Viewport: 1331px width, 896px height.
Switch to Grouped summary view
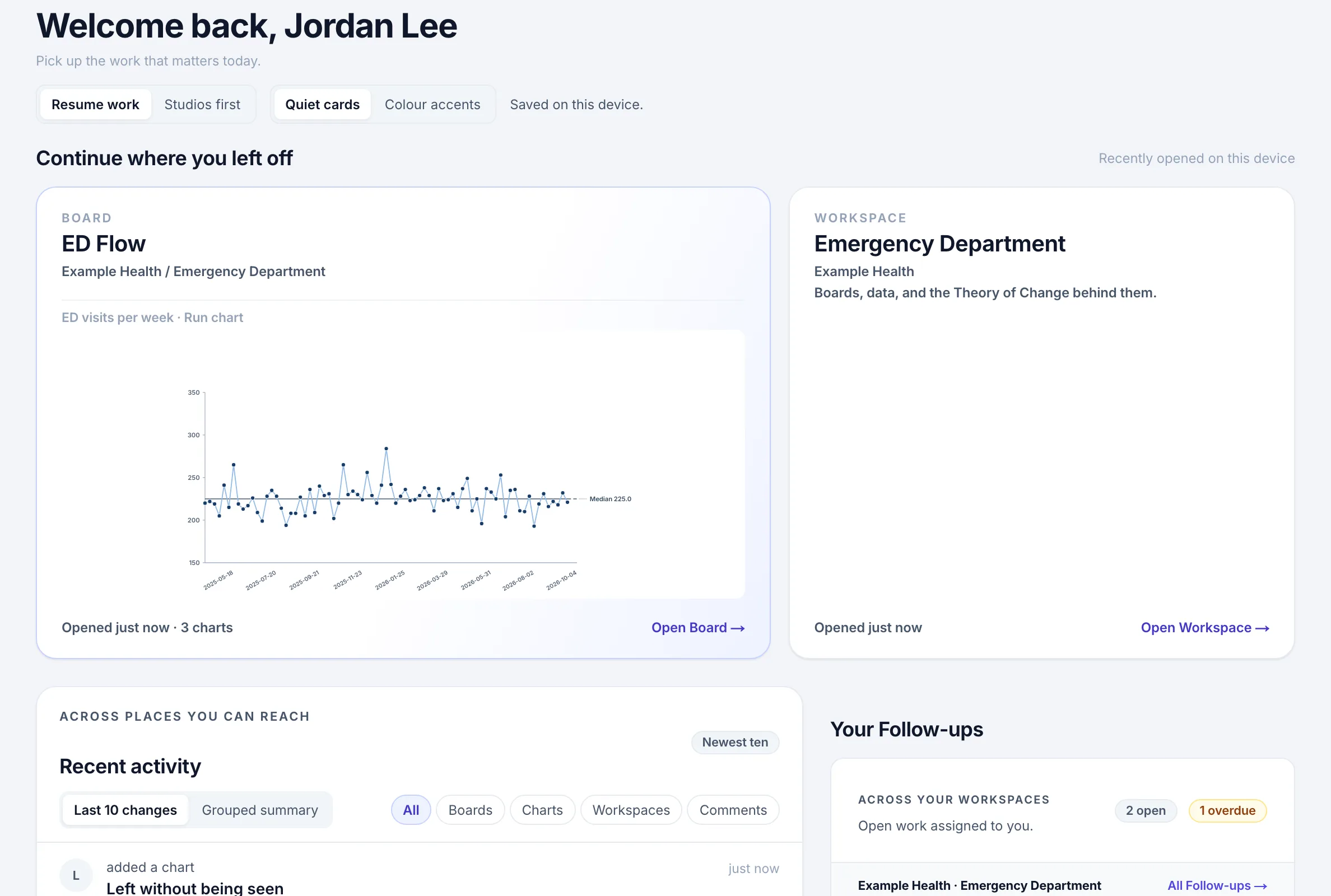tap(259, 810)
